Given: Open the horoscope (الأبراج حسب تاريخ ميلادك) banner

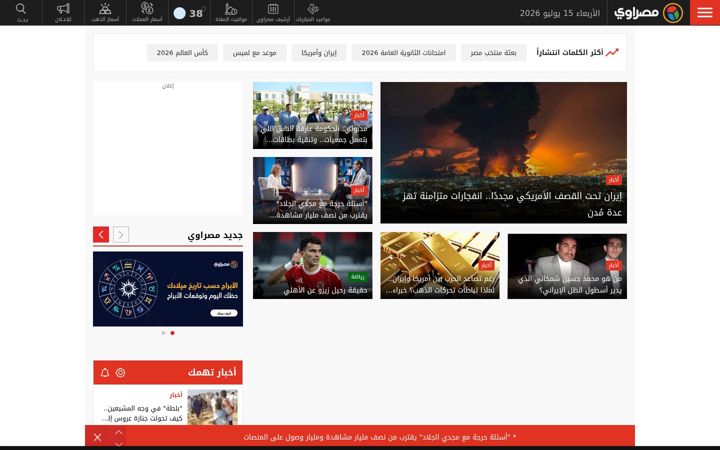Looking at the screenshot, I should click(x=168, y=289).
